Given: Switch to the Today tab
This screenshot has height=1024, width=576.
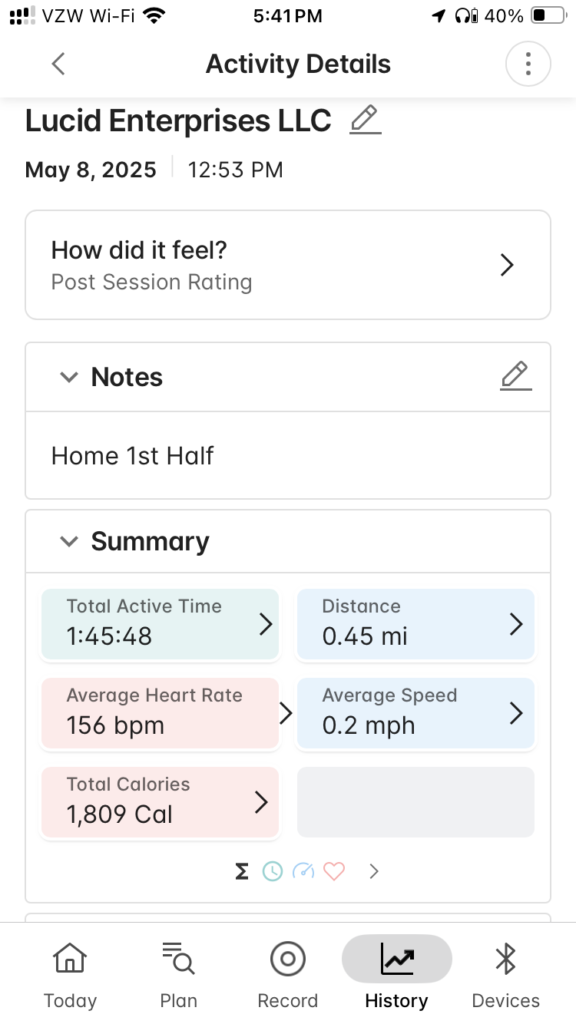Looking at the screenshot, I should pyautogui.click(x=70, y=975).
